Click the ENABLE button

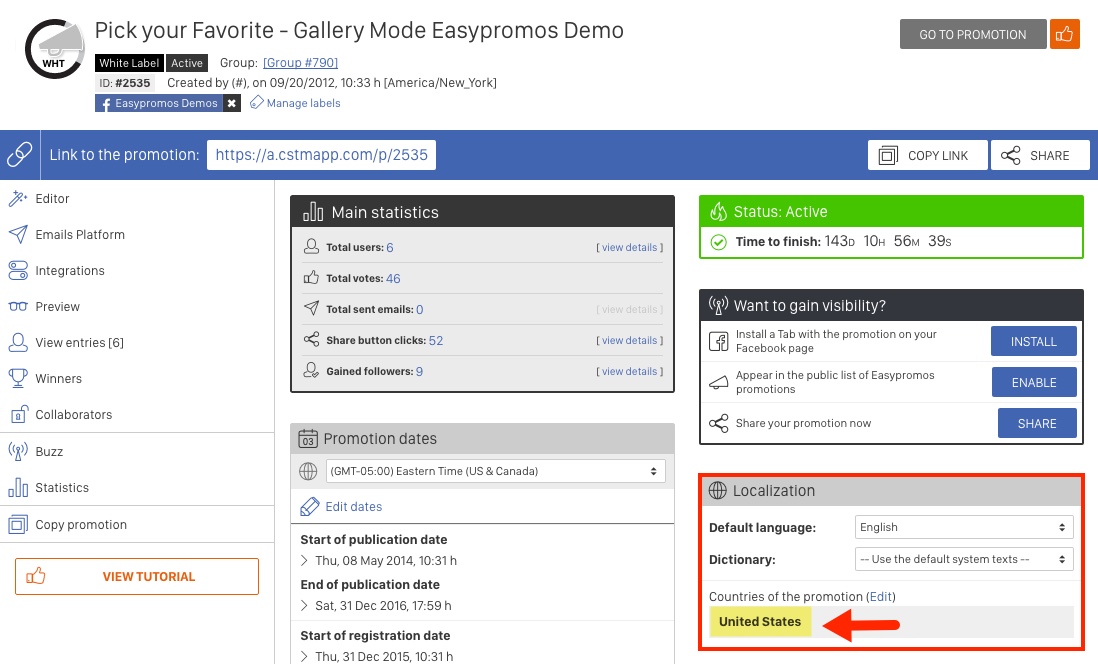tap(1034, 382)
